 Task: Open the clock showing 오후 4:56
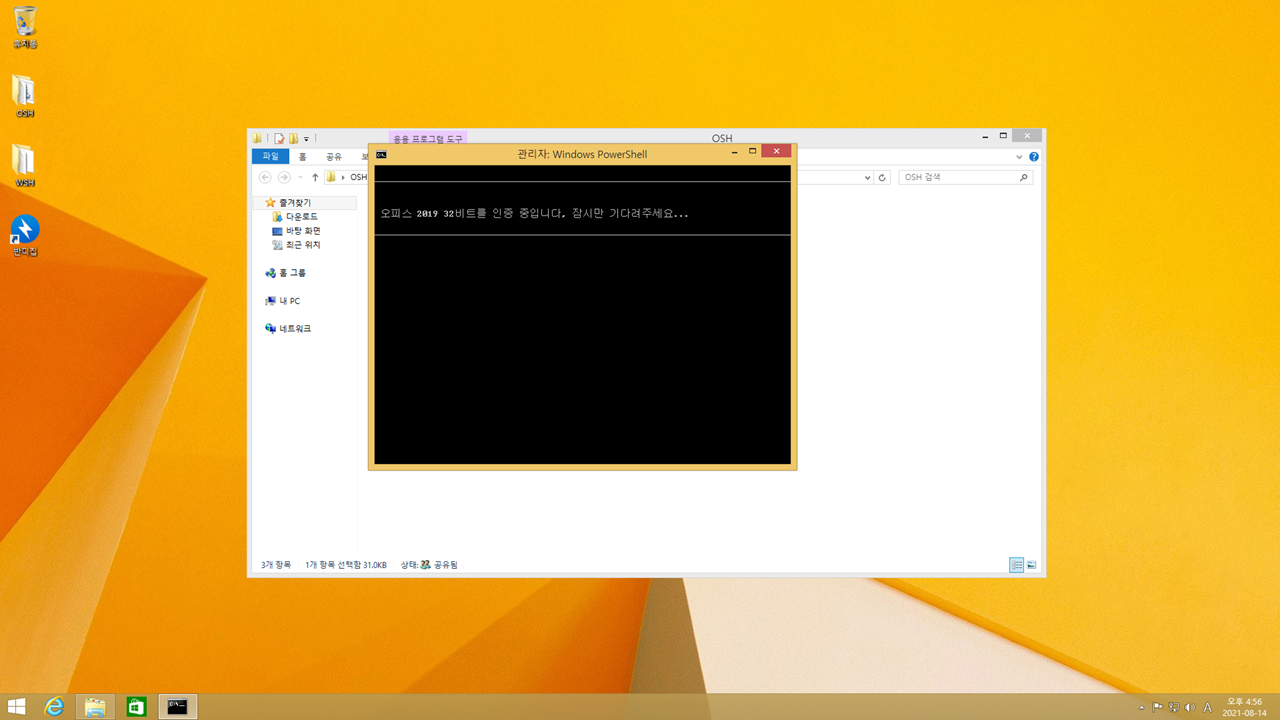pyautogui.click(x=1244, y=707)
